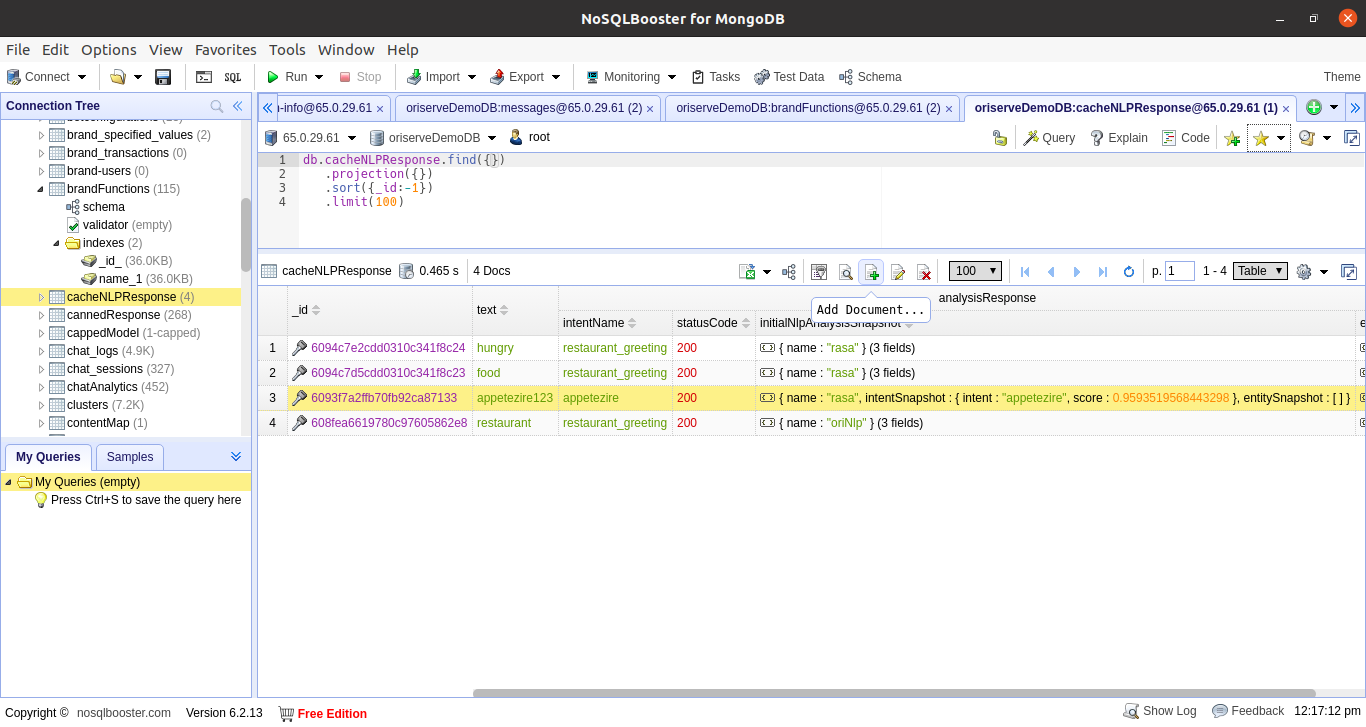Open the 100 page size dropdown
1366x727 pixels.
(974, 271)
